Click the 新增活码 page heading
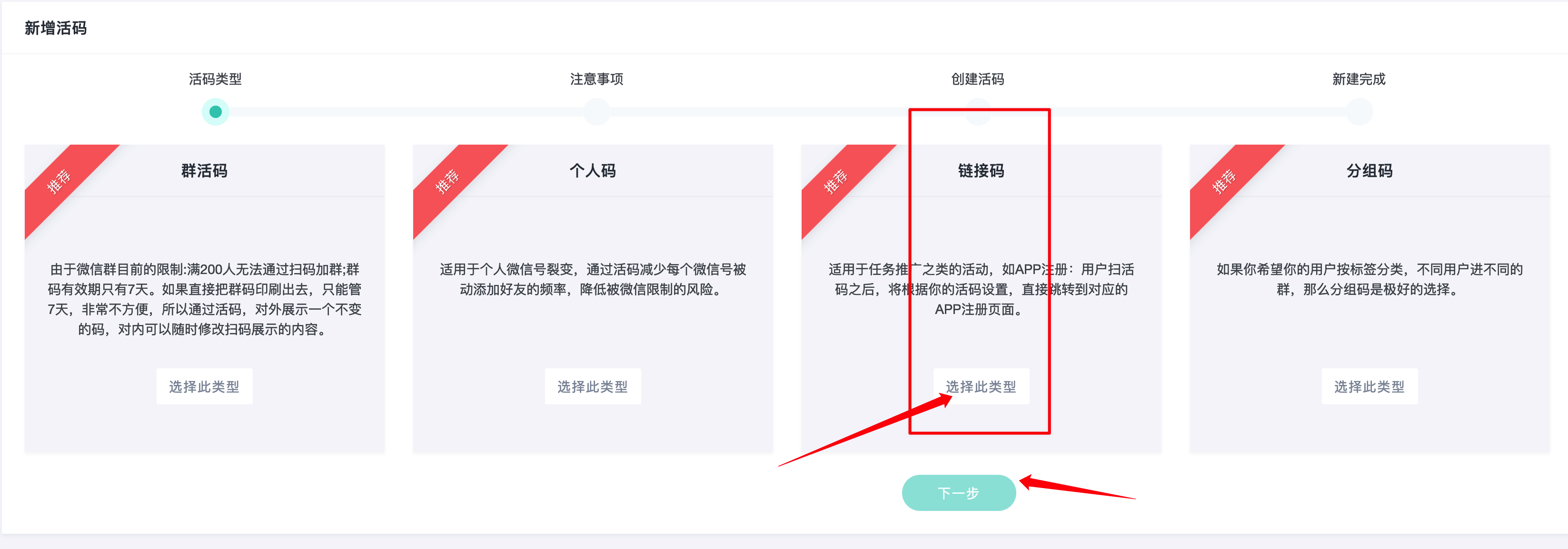 coord(55,28)
